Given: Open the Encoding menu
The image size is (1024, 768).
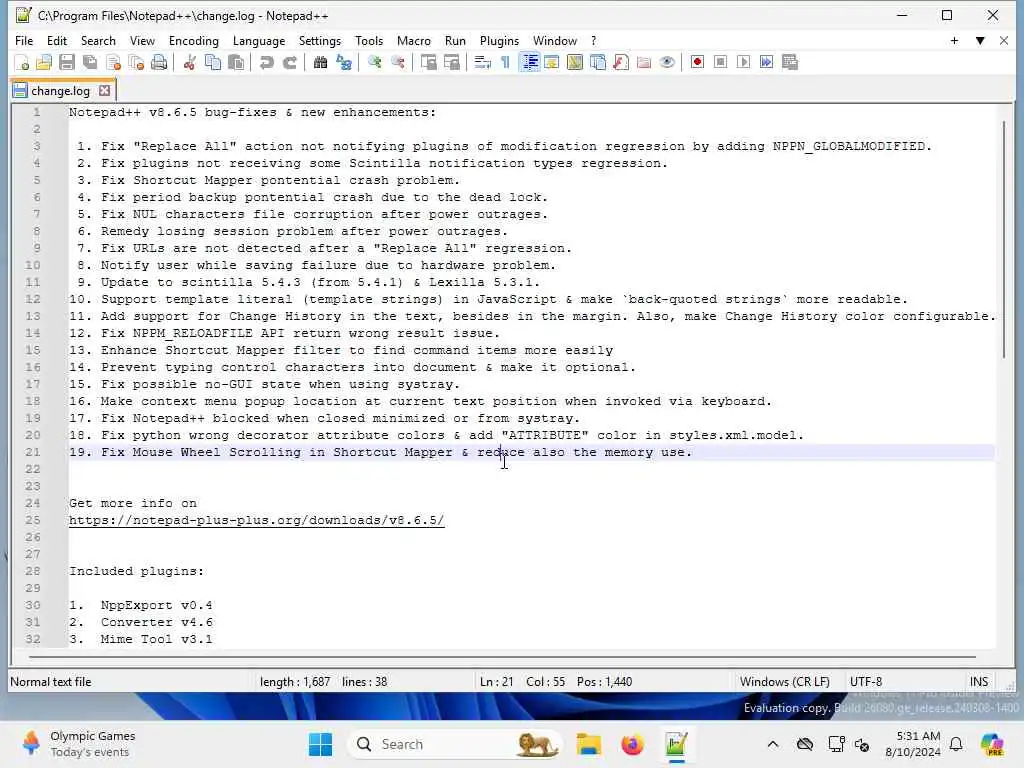Looking at the screenshot, I should pyautogui.click(x=193, y=40).
